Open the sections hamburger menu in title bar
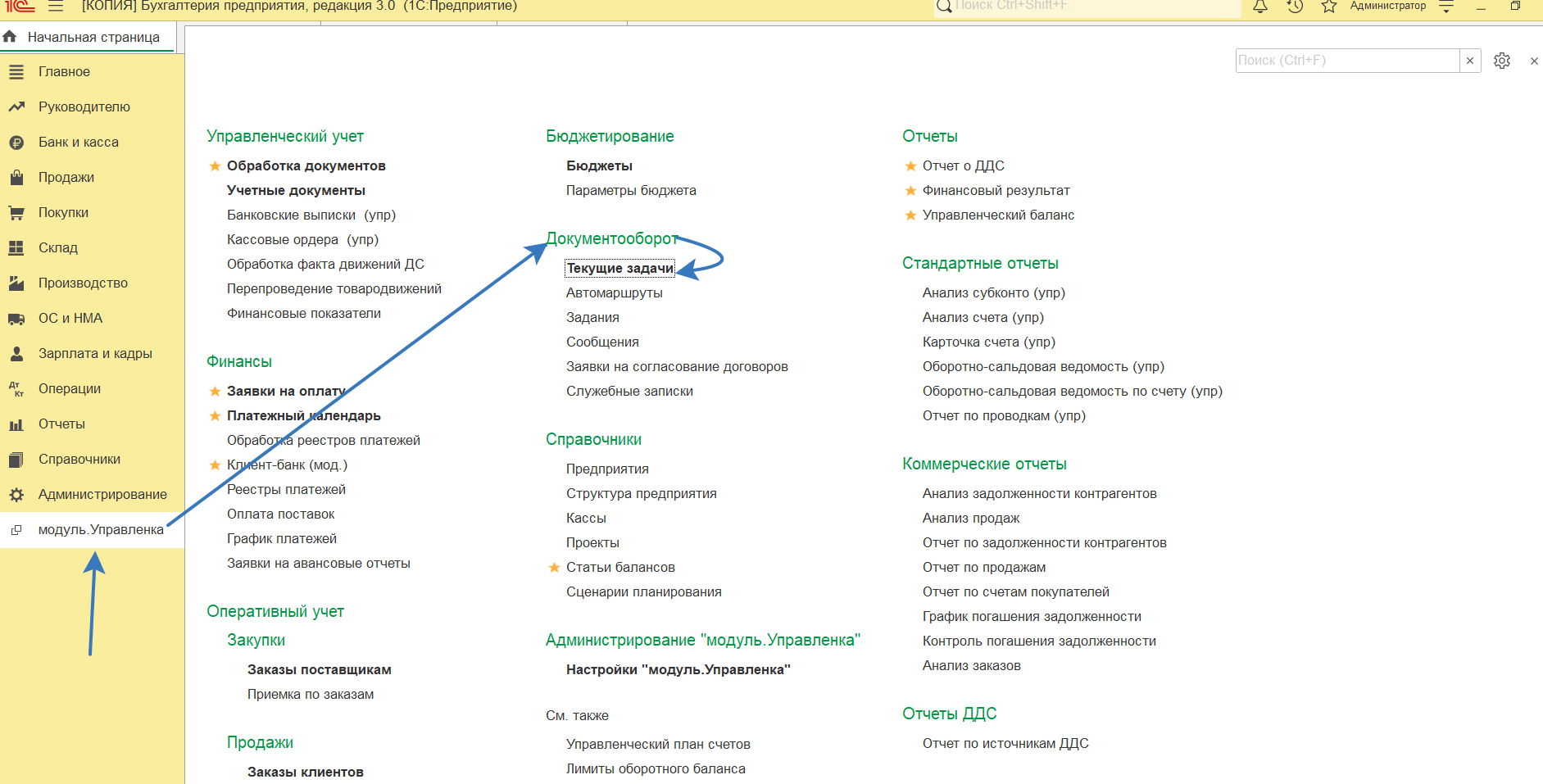 [56, 6]
